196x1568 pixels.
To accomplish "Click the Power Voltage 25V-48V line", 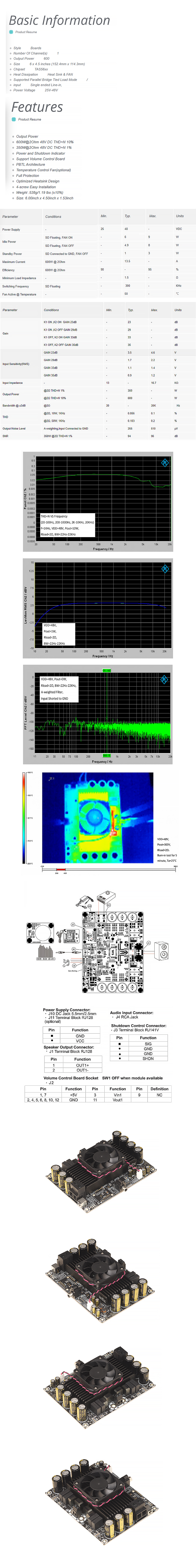I will pos(36,90).
